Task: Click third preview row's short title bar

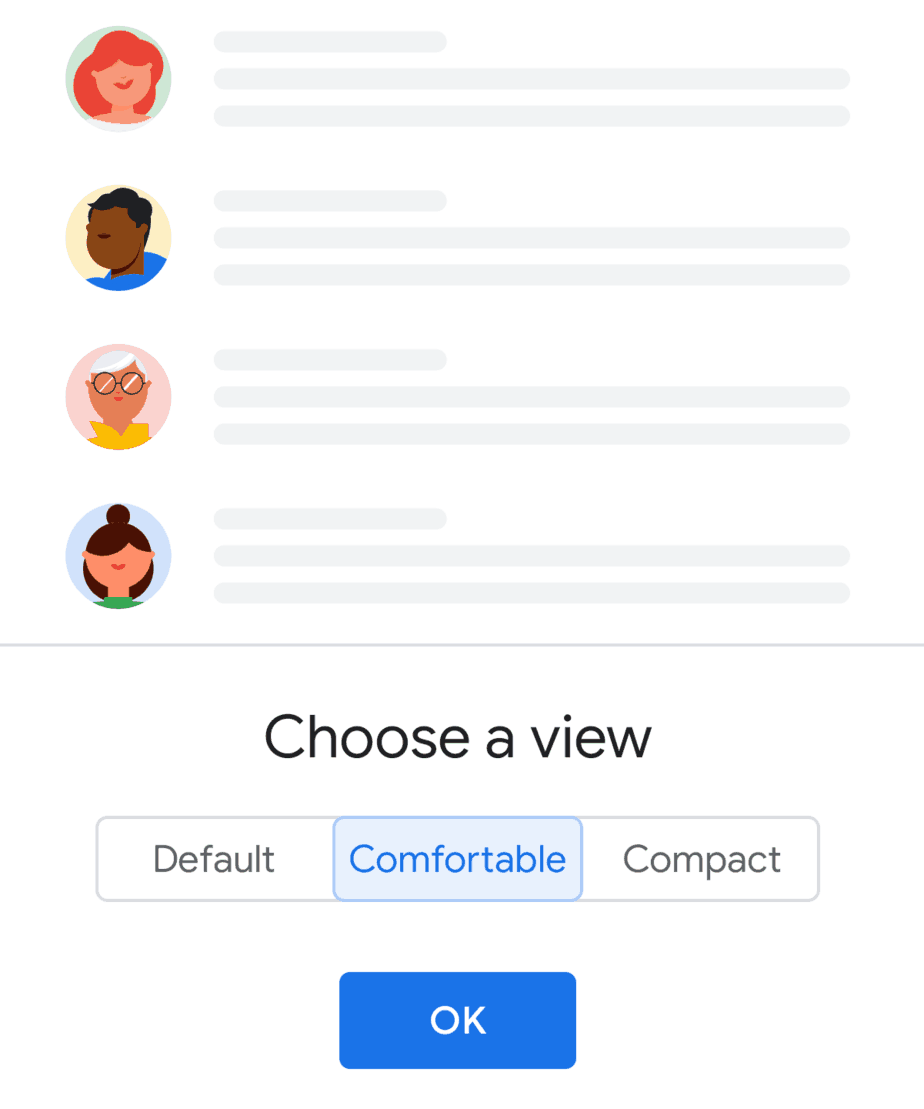Action: pos(330,360)
